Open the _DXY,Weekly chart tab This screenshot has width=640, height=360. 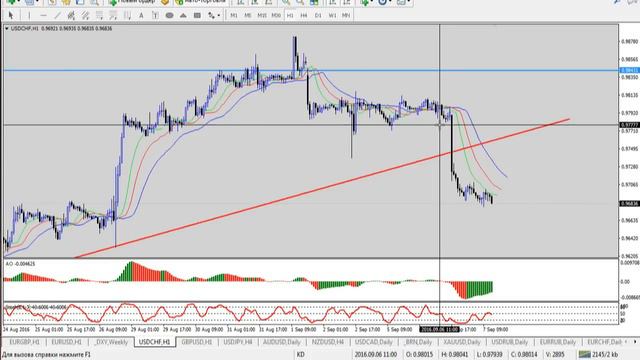[x=111, y=342]
